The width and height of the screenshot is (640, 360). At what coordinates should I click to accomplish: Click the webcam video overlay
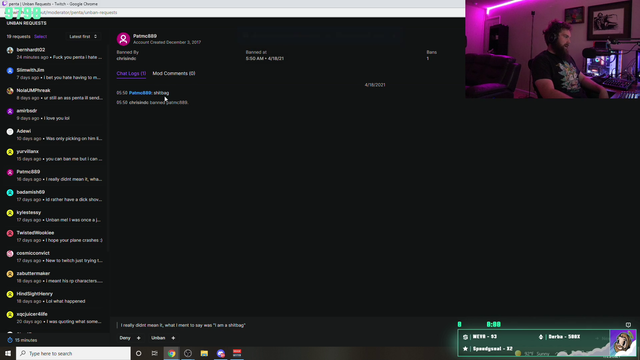(553, 49)
